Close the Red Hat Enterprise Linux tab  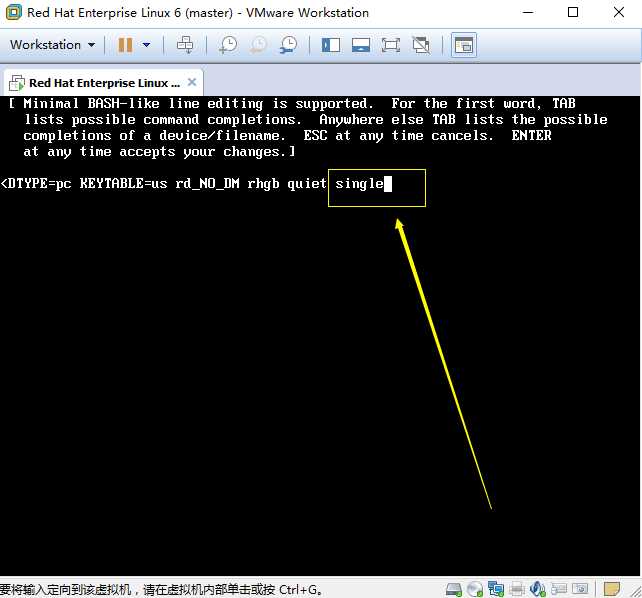point(192,82)
